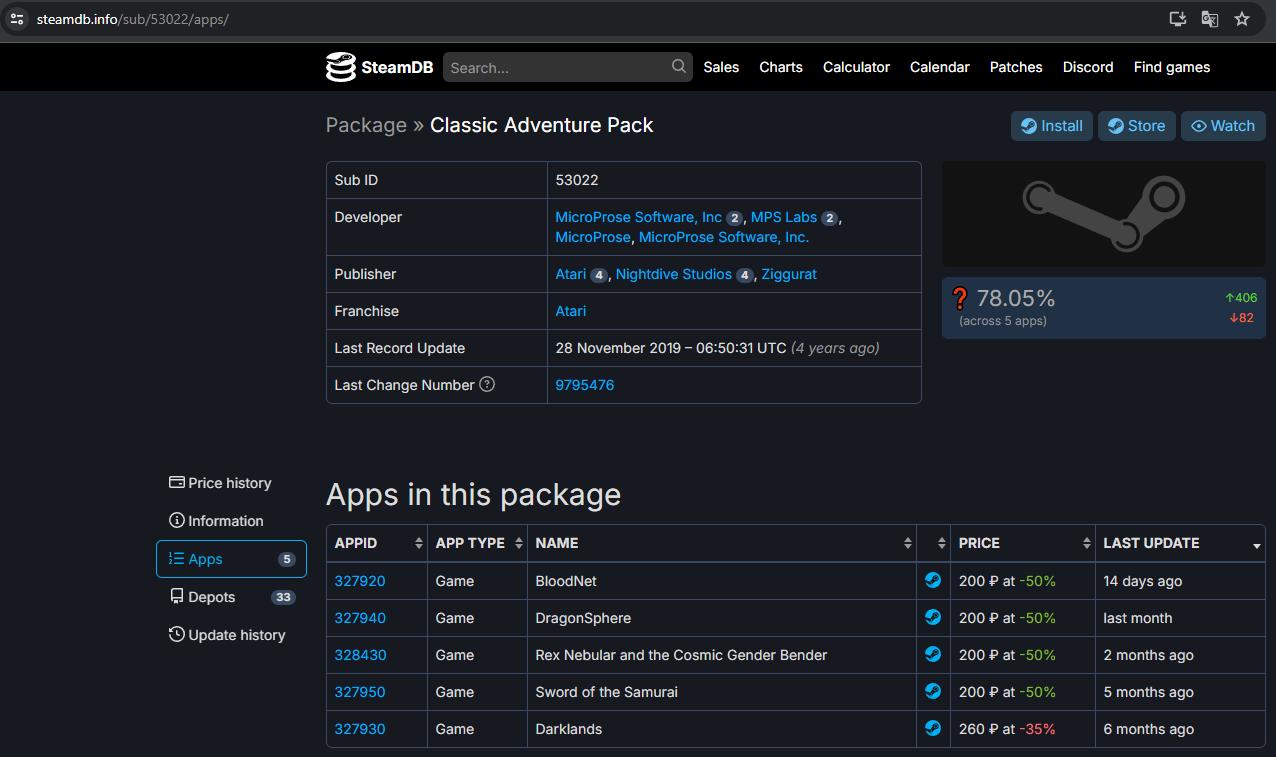This screenshot has width=1276, height=757.
Task: Open app ID 328430
Action: click(x=360, y=655)
